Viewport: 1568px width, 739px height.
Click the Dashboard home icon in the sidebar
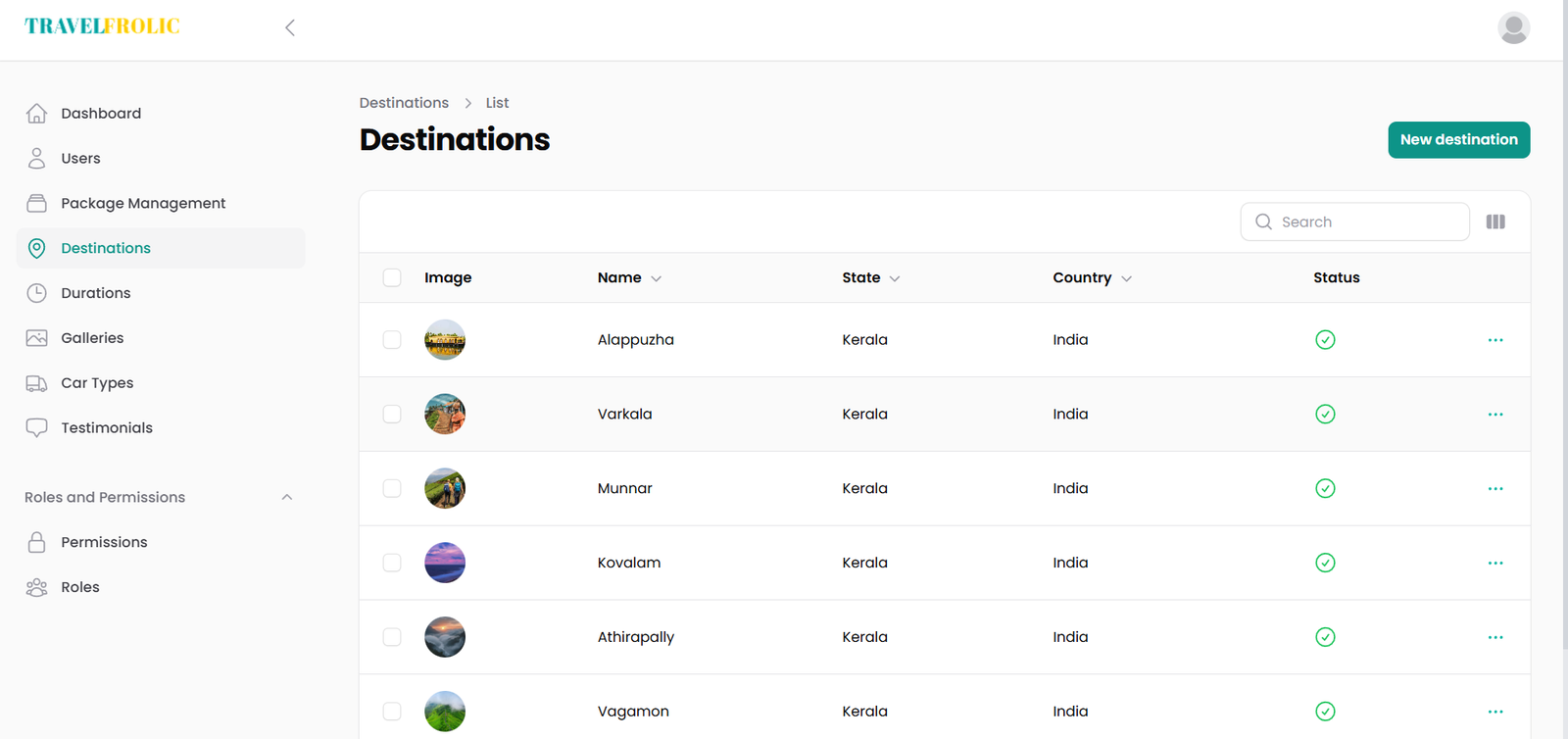37,114
